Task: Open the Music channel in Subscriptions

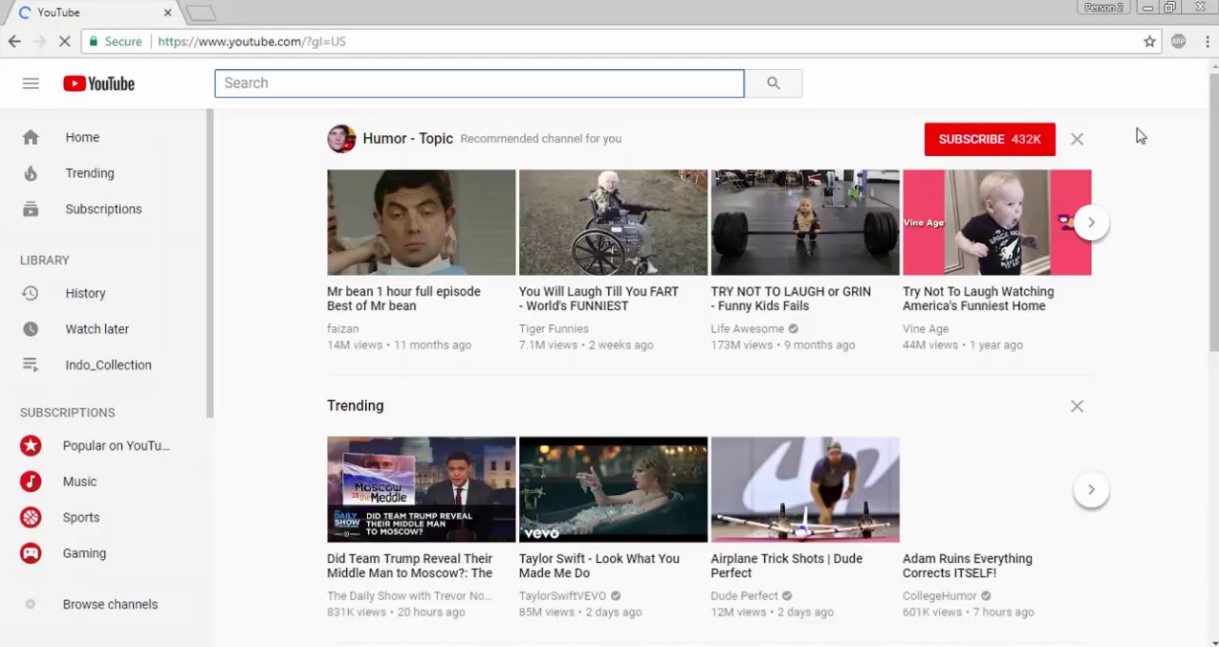Action: tap(29, 481)
